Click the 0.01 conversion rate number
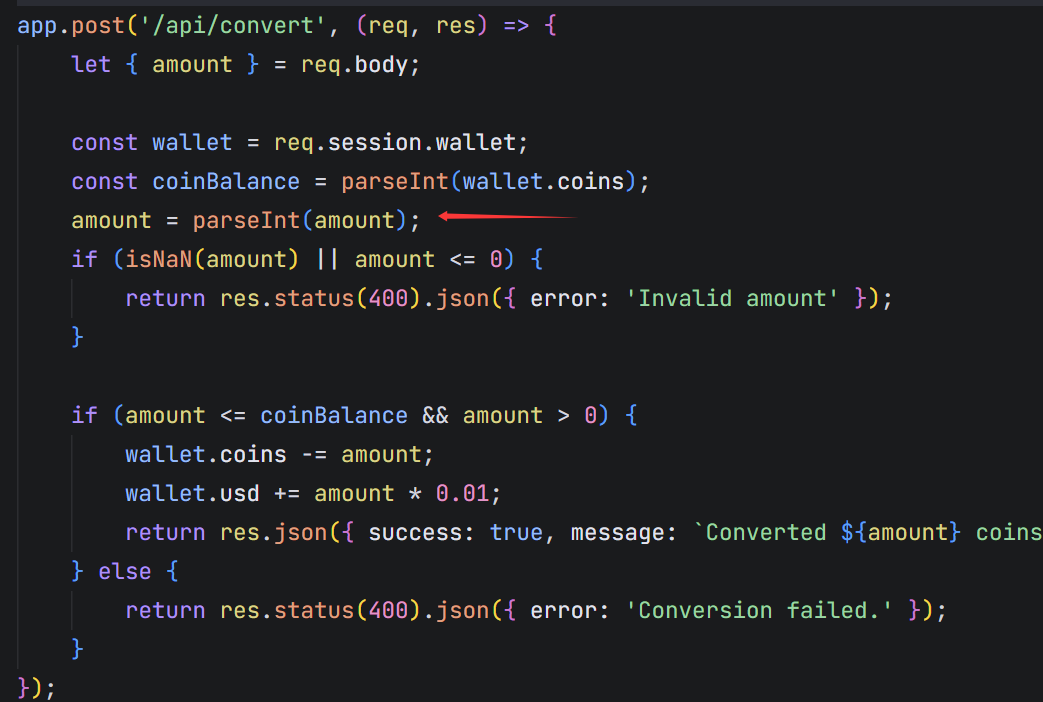The image size is (1043, 702). point(462,493)
